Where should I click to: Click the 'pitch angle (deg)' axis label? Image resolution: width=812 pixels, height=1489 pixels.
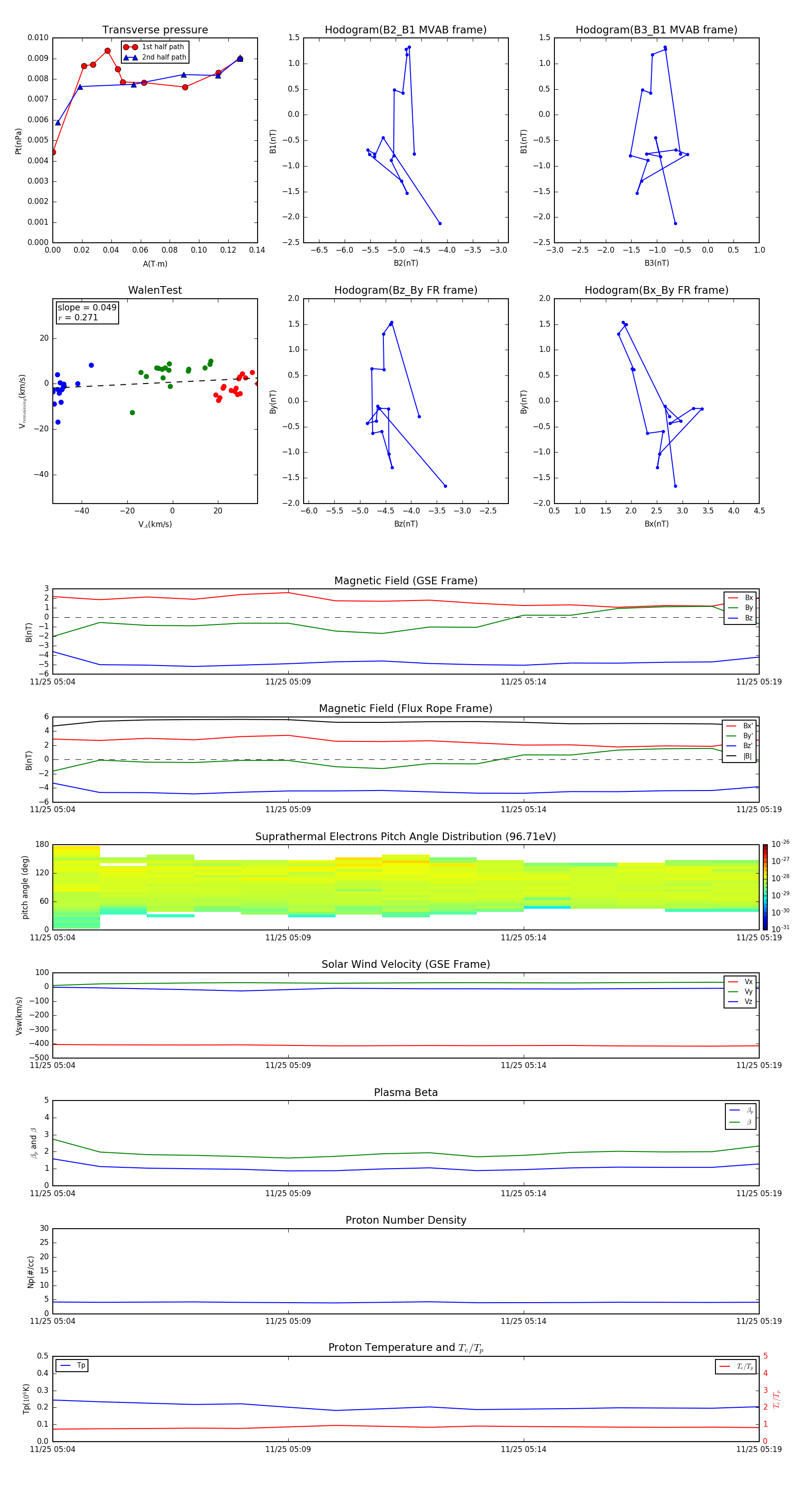25,887
